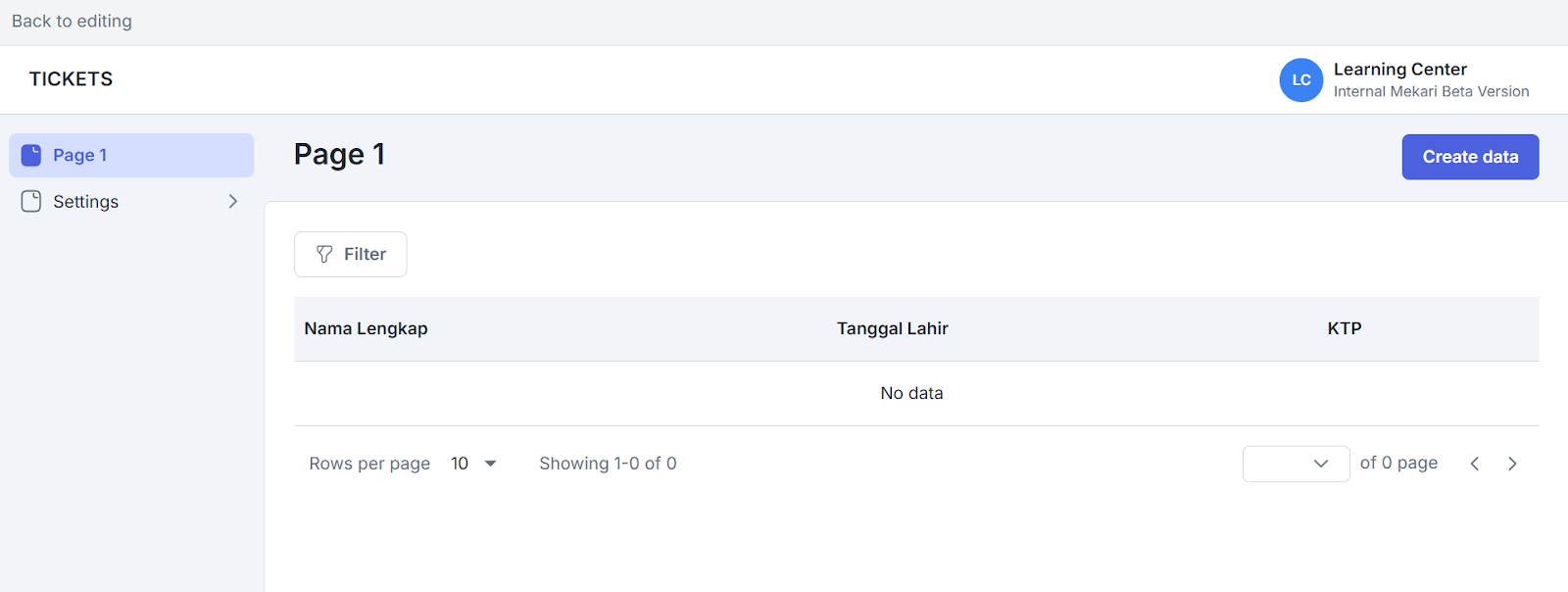Open the page number dropdown
The width and height of the screenshot is (1568, 592).
click(1295, 464)
